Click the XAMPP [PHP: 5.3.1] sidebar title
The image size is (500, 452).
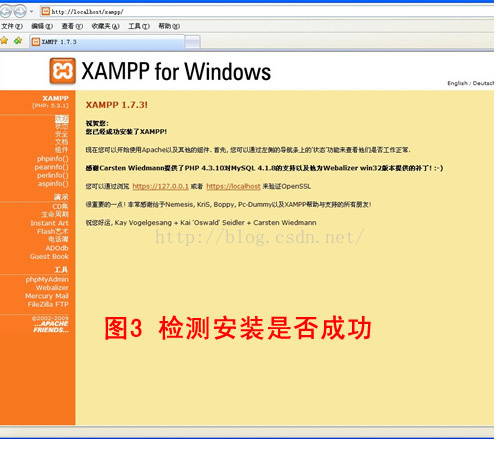pyautogui.click(x=51, y=102)
